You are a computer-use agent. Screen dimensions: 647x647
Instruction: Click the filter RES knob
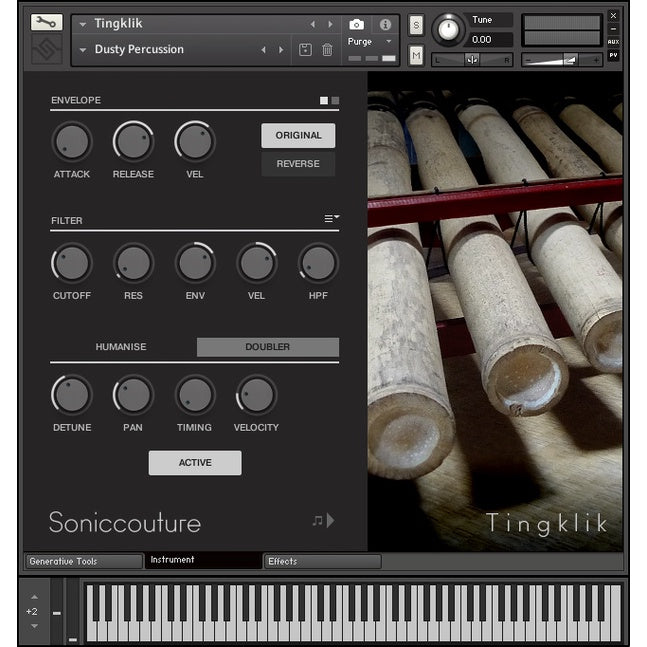(x=133, y=263)
